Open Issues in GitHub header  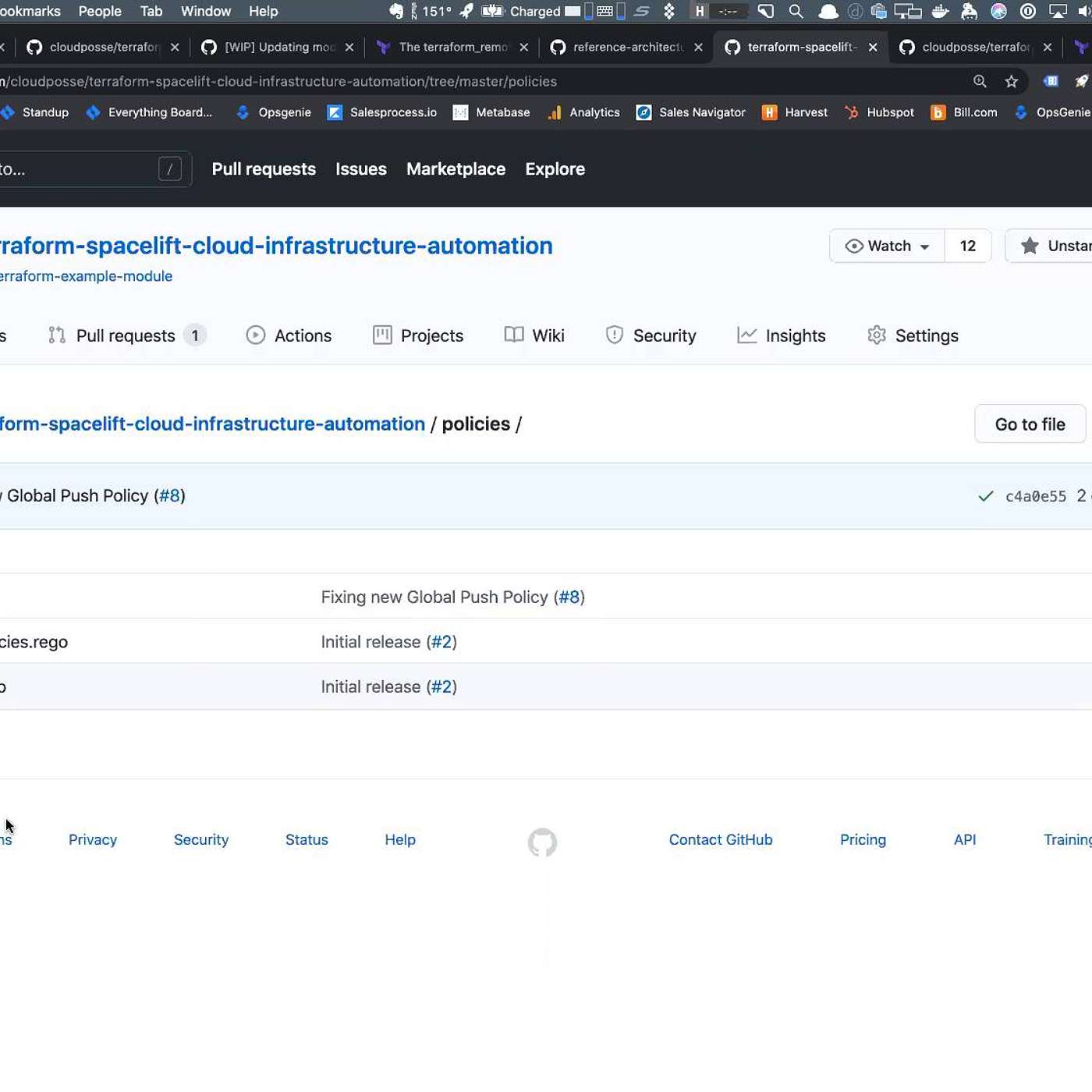coord(361,169)
